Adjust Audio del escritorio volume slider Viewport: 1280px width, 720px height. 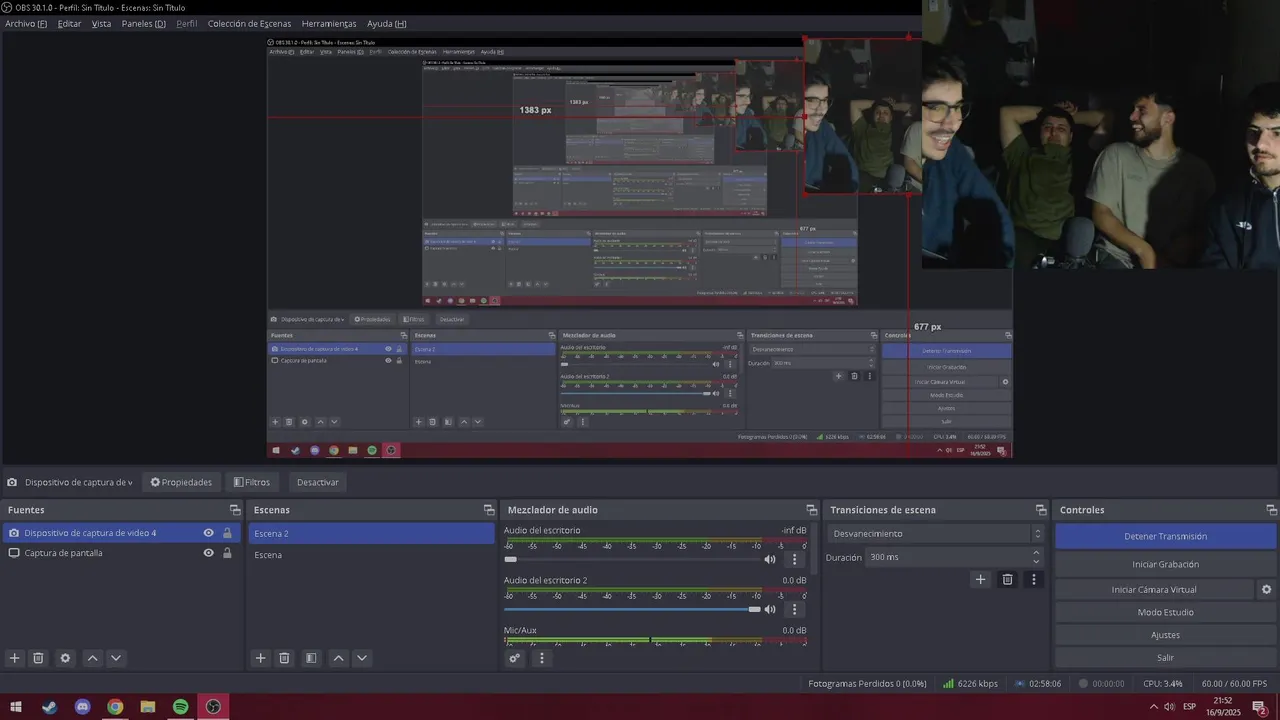[x=632, y=559]
